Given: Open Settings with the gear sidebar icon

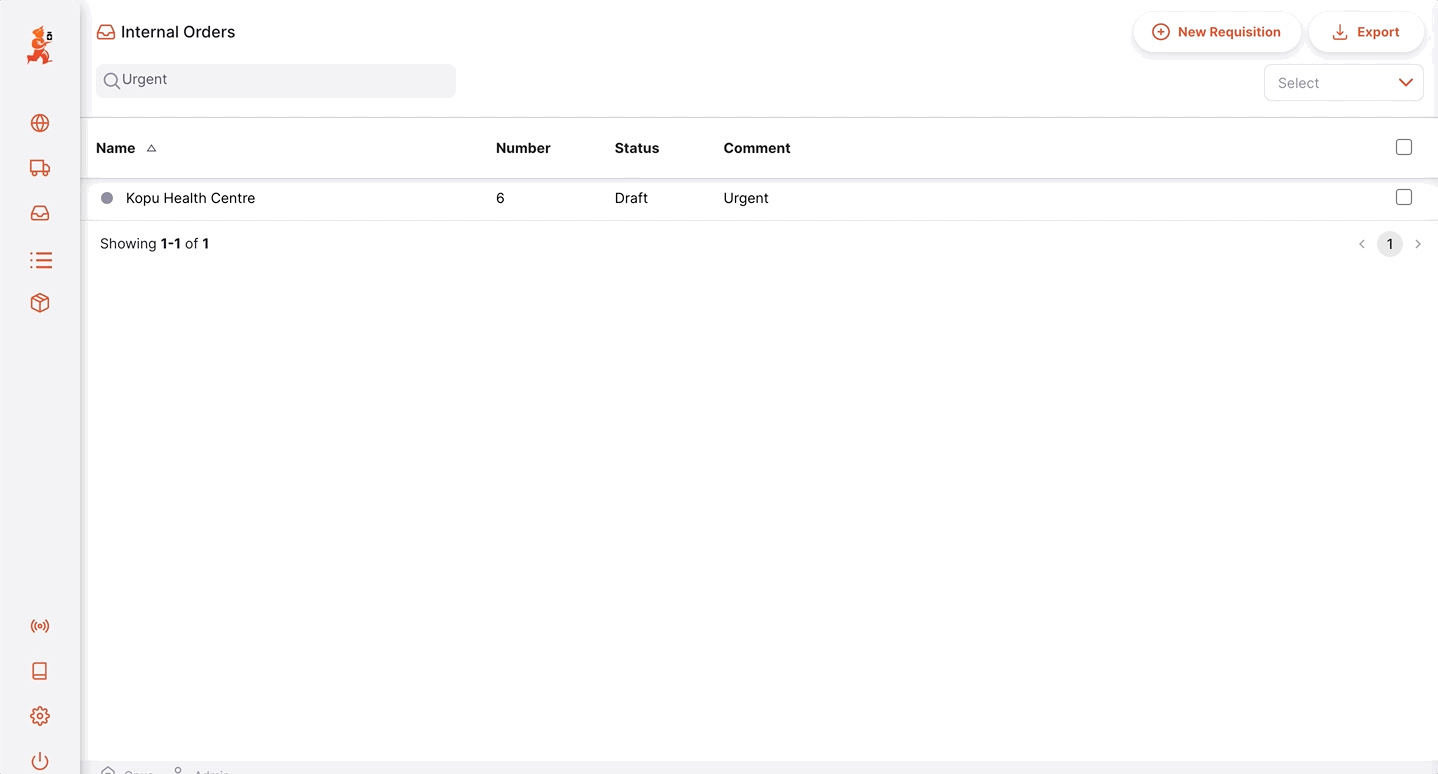Looking at the screenshot, I should point(39,715).
